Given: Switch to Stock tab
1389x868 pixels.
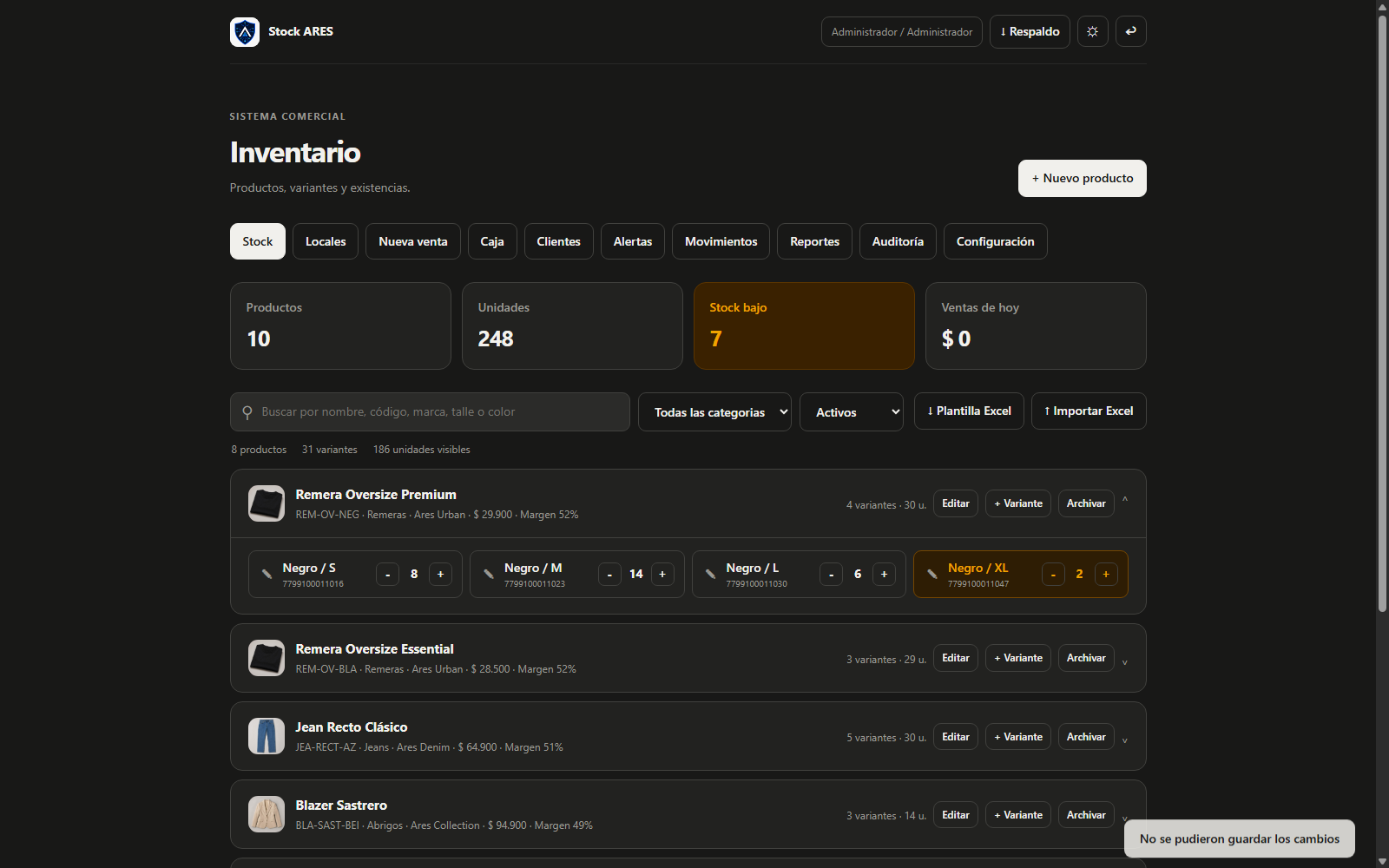Looking at the screenshot, I should (x=258, y=241).
